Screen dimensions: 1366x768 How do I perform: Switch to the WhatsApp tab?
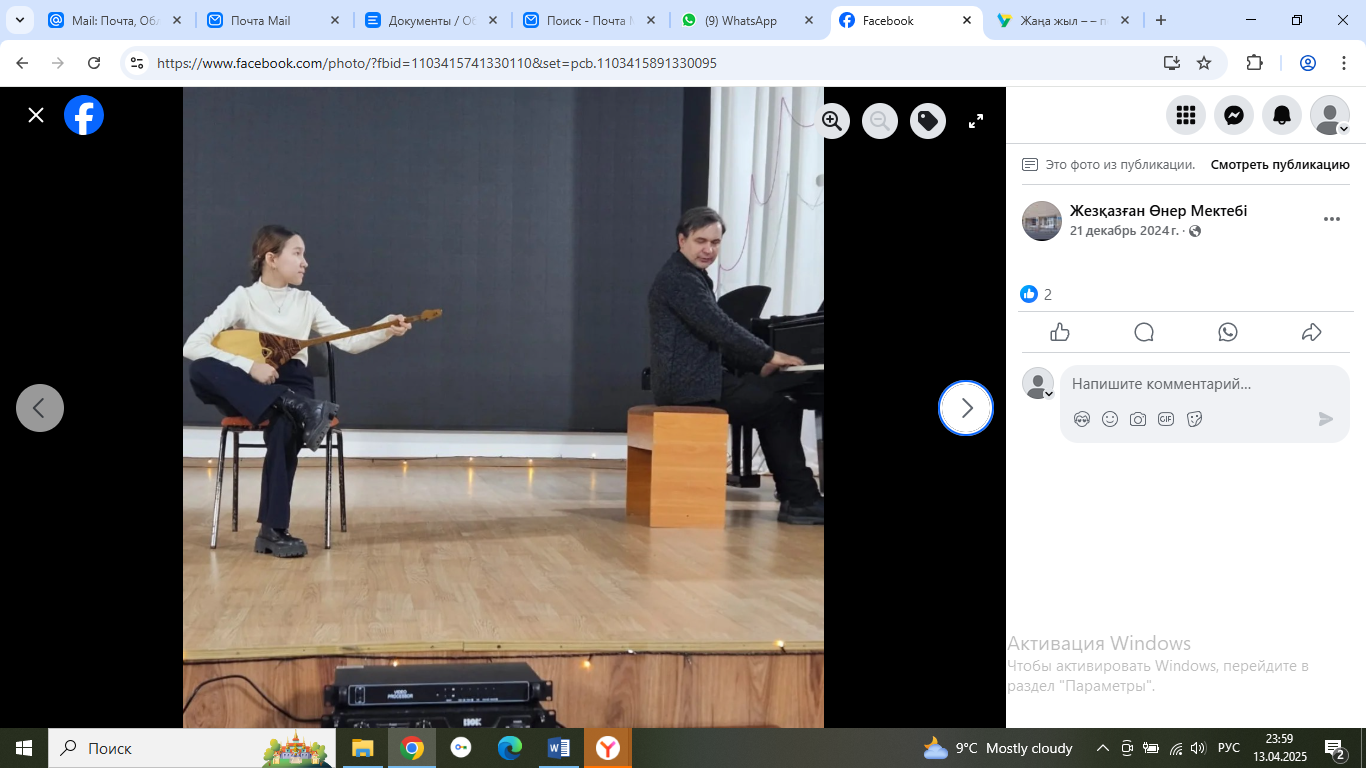(740, 20)
